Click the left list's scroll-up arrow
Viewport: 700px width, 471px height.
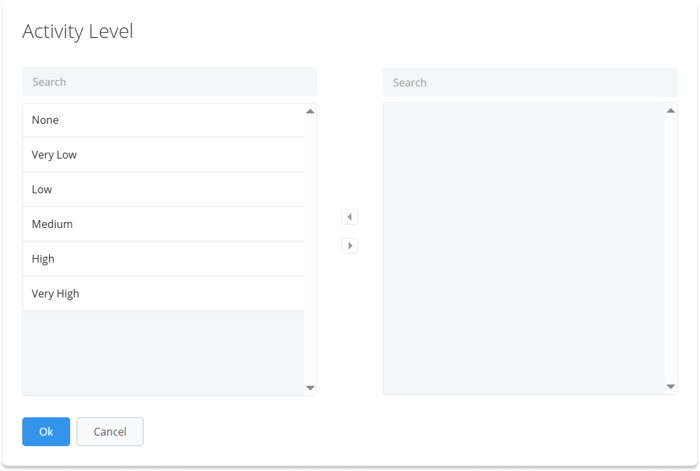click(310, 111)
